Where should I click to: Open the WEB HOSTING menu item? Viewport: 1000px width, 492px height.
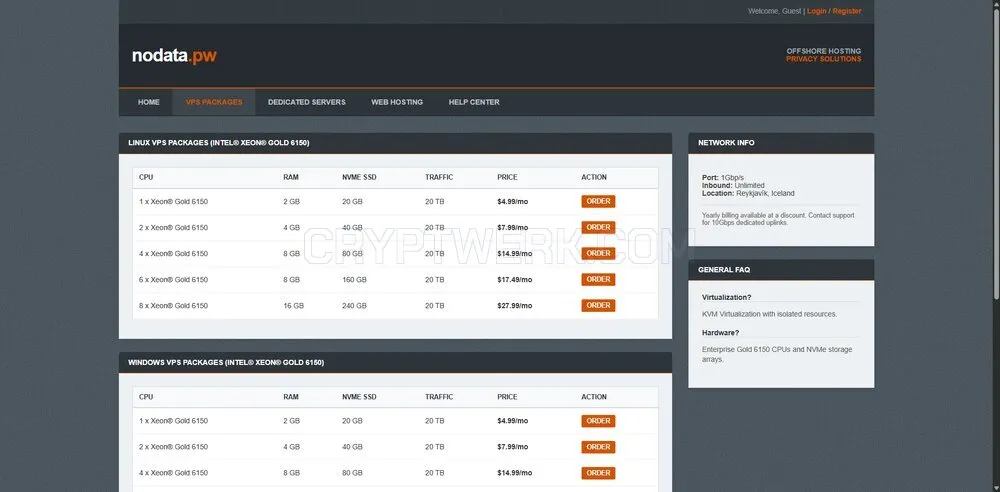[397, 102]
